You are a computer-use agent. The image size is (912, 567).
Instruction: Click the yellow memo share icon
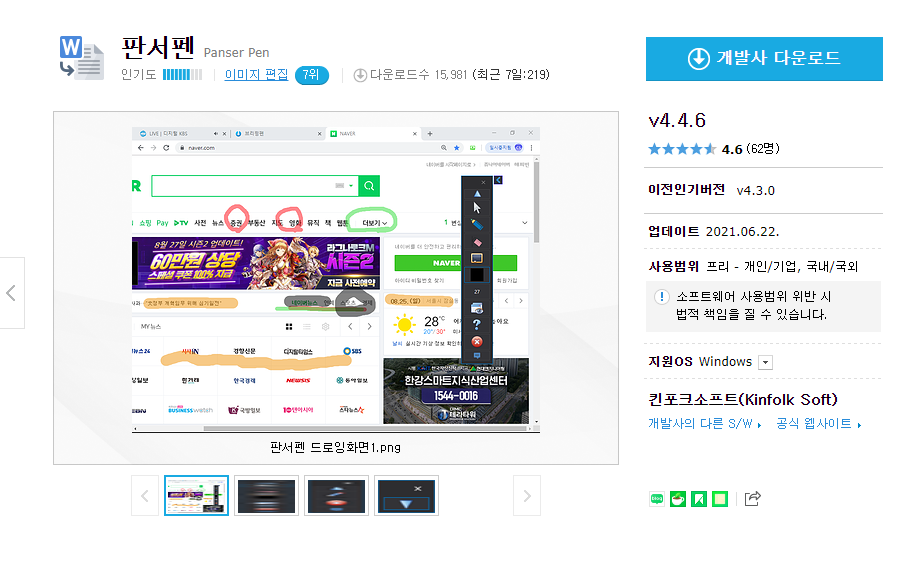719,498
